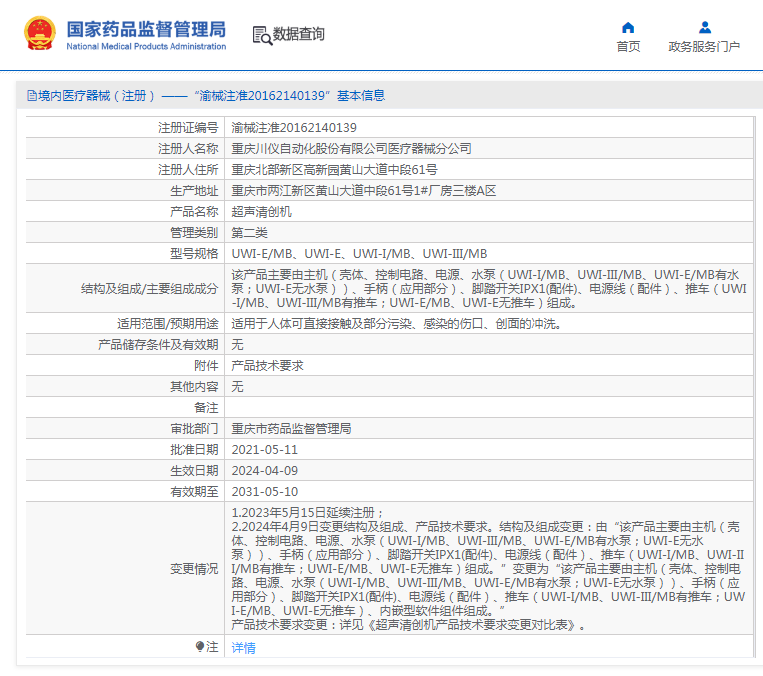Click the 境内医疗器械（注册）breadcrumb text
763x676 pixels.
coord(96,96)
